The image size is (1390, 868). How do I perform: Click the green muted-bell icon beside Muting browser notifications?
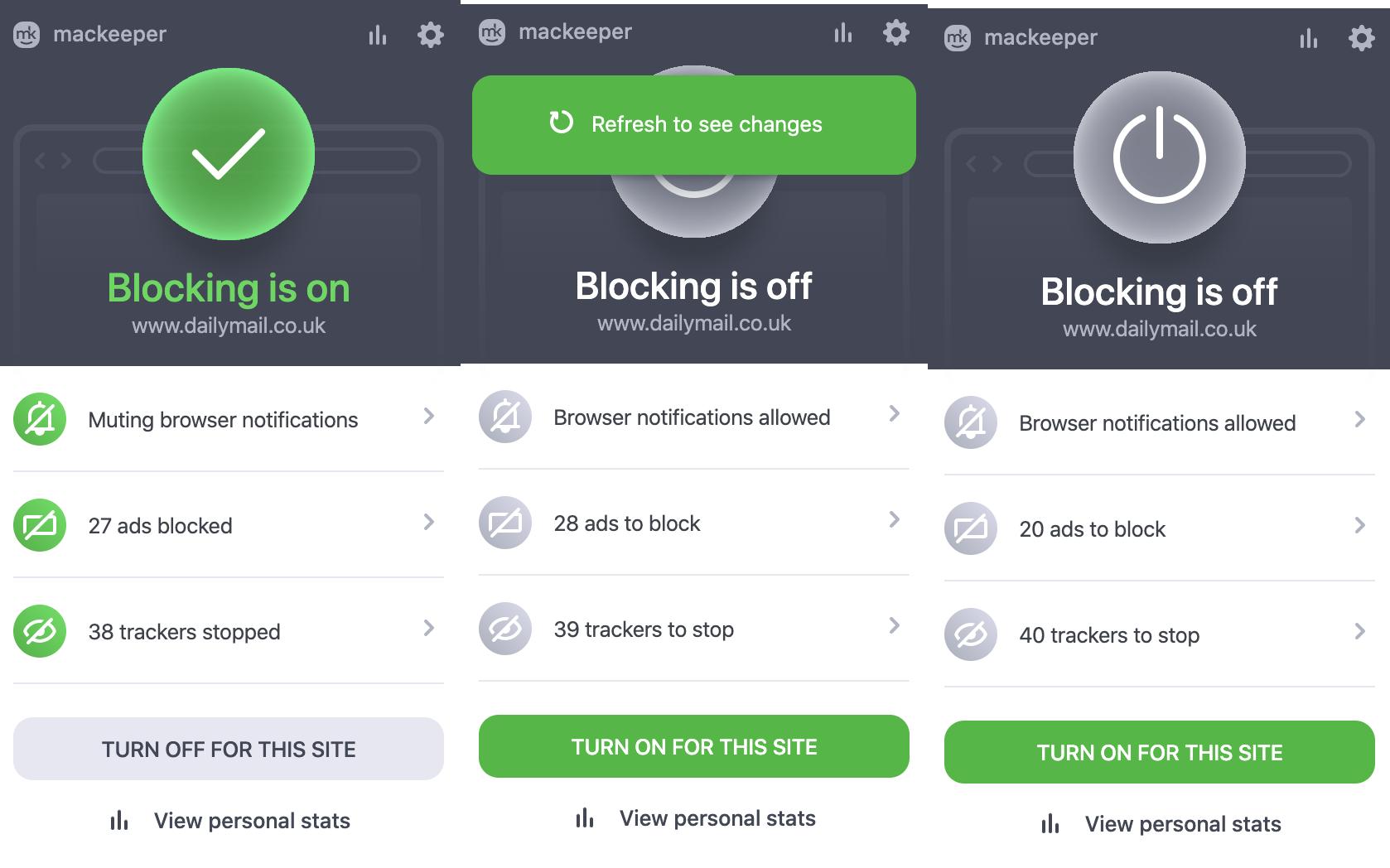pos(40,419)
